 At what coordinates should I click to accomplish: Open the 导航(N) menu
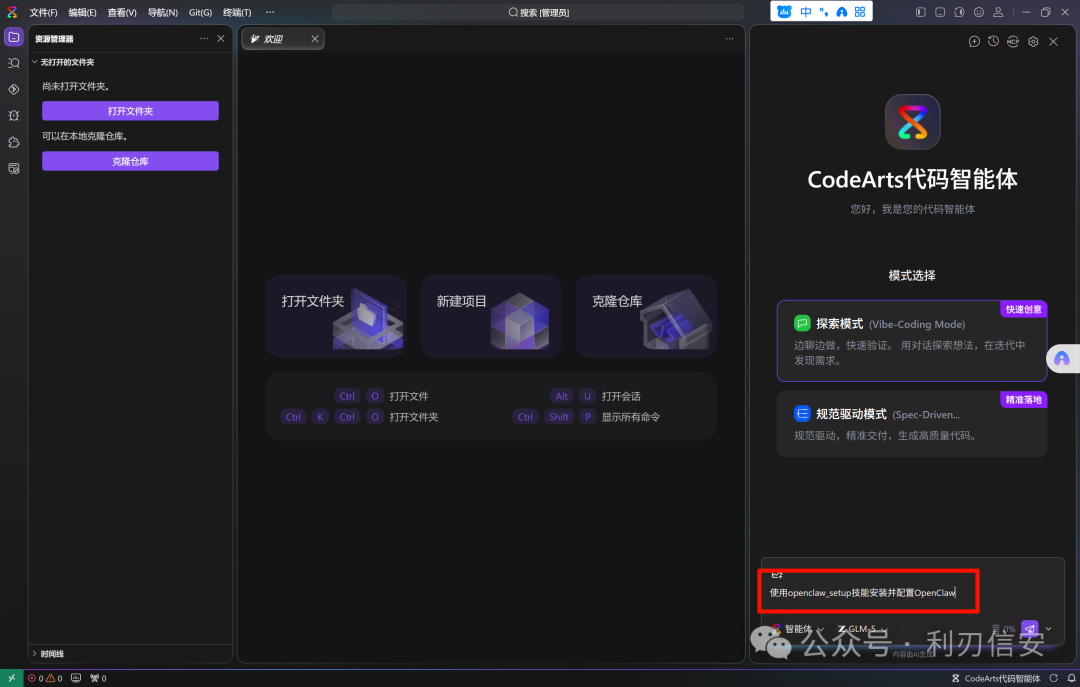[163, 12]
